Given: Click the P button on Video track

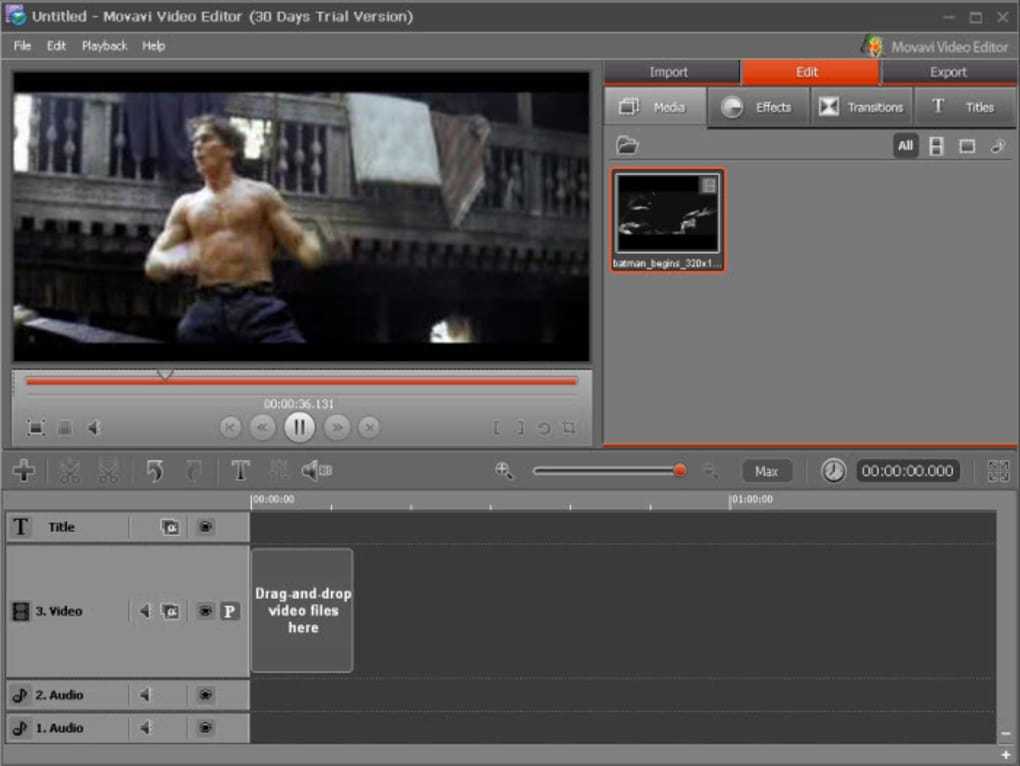Looking at the screenshot, I should coord(230,611).
